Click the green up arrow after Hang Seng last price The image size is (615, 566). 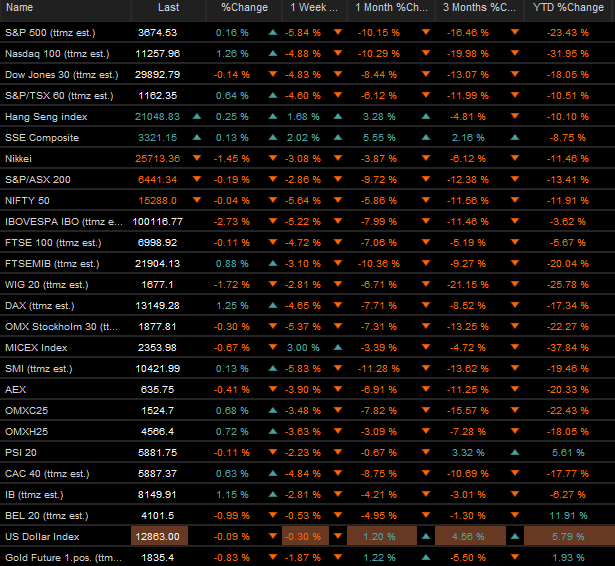coord(196,117)
